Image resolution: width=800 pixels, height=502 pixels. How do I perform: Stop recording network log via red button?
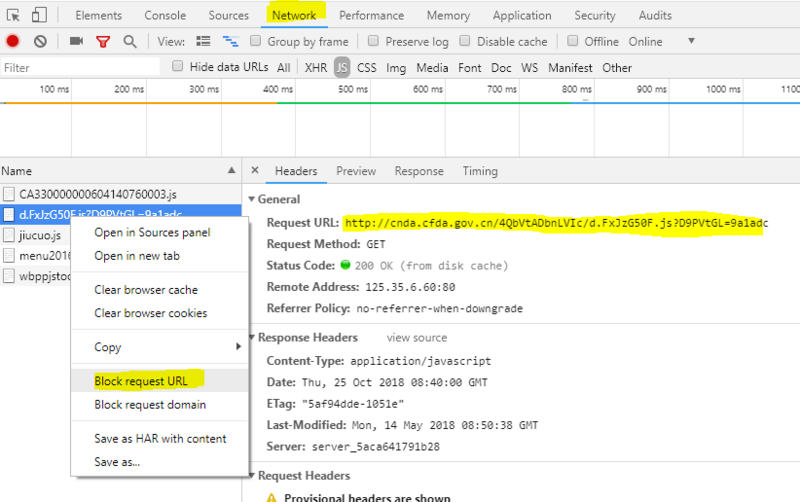(13, 41)
